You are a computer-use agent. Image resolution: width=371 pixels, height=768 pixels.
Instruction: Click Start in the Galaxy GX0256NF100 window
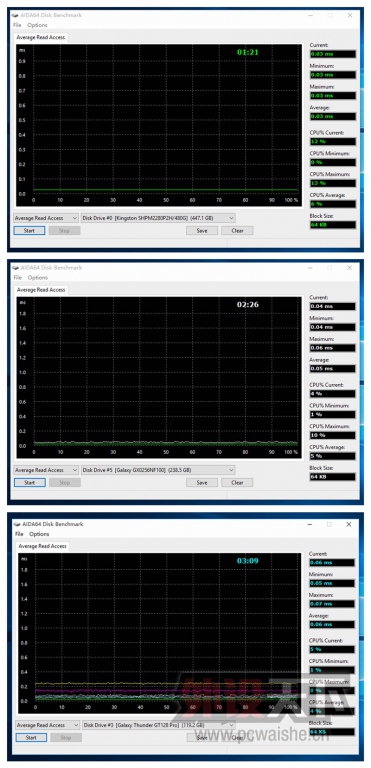pos(29,483)
